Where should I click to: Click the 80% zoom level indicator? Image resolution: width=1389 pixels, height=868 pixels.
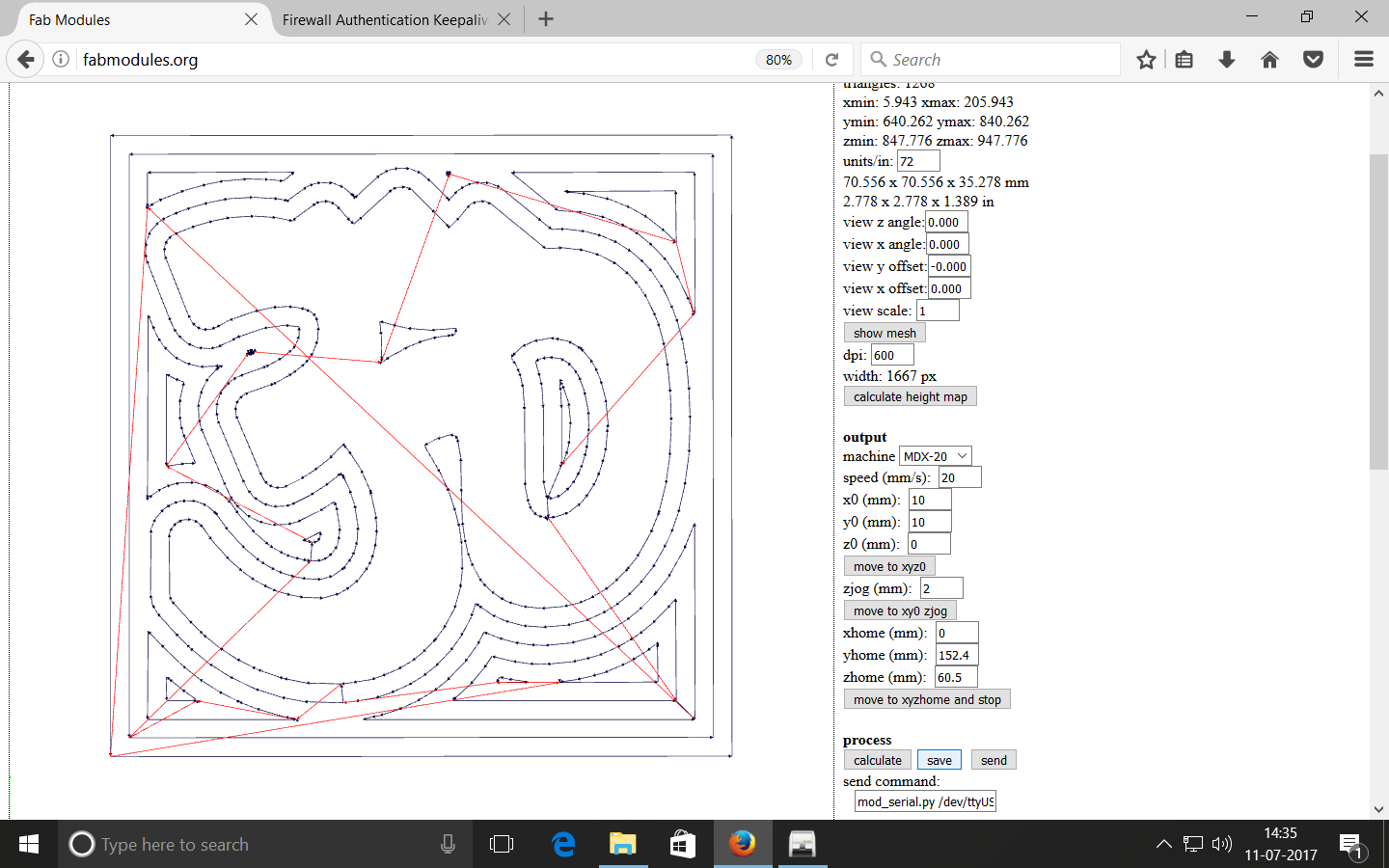(778, 60)
